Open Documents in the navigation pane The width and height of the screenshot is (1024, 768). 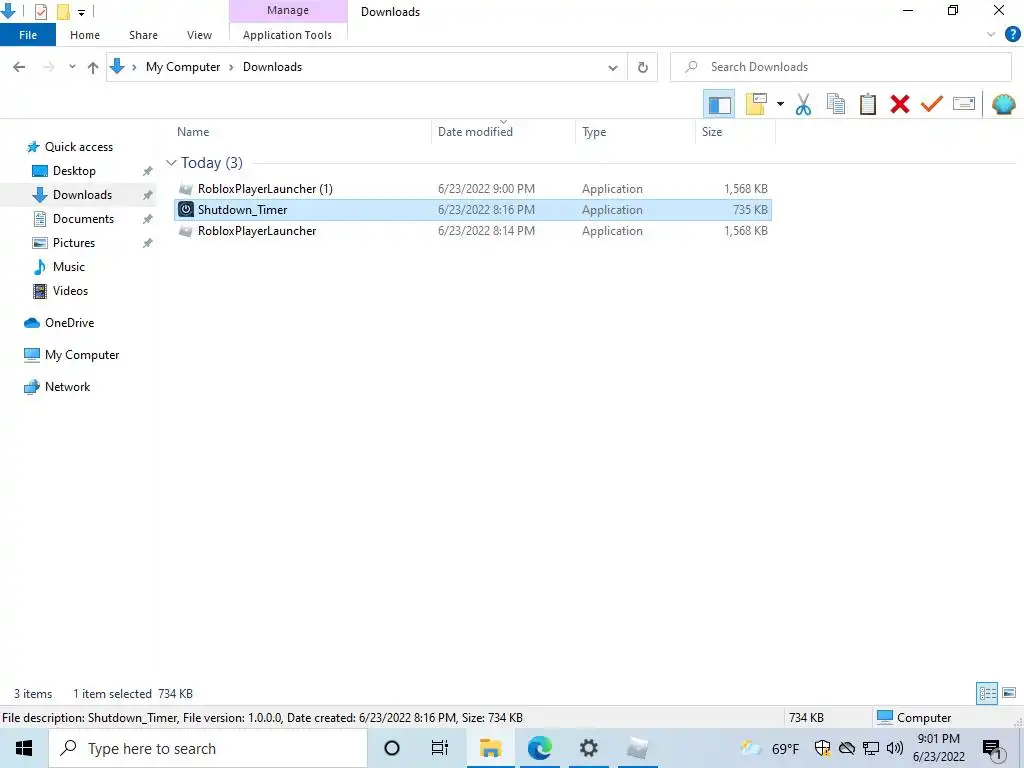click(83, 219)
